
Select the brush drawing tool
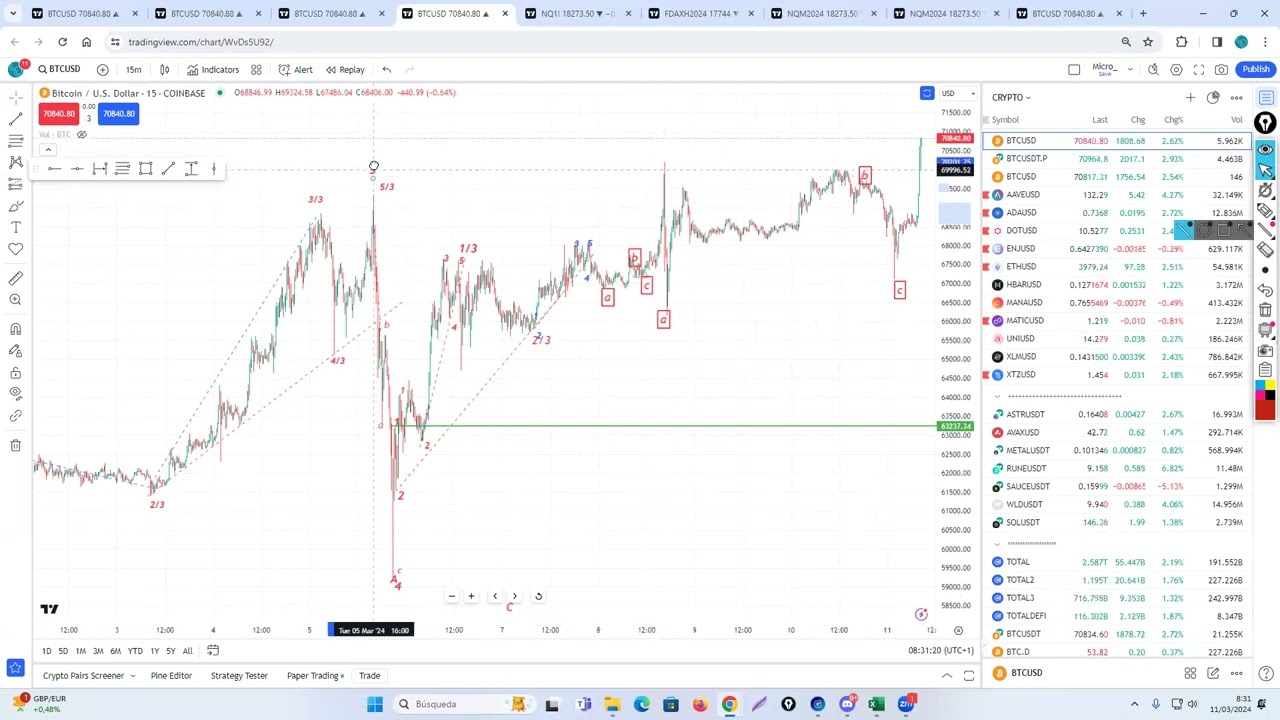point(15,206)
